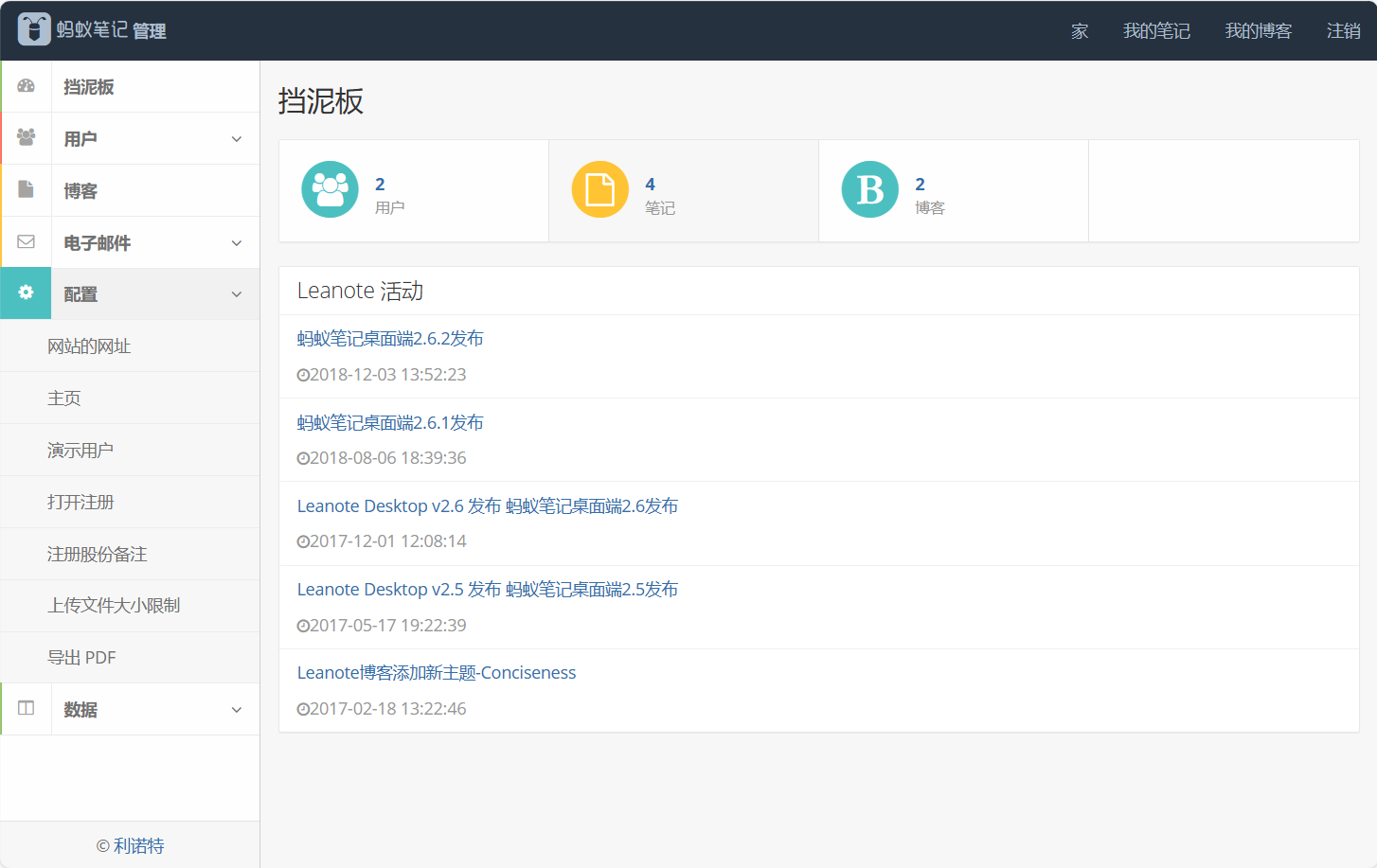Click the configuration gear icon
This screenshot has width=1377, height=868.
[x=27, y=293]
